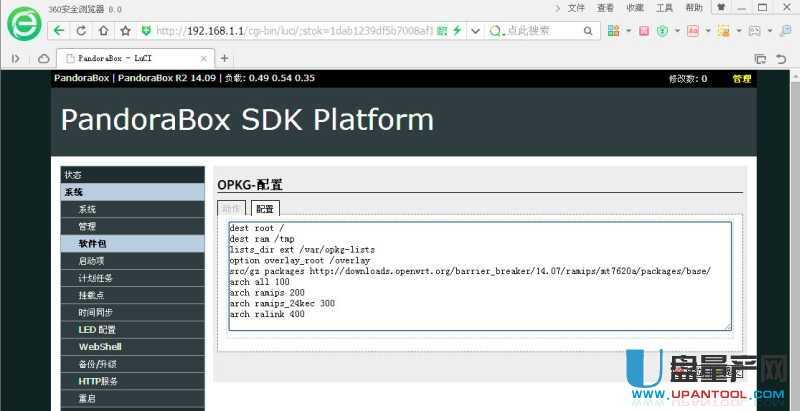The width and height of the screenshot is (800, 411).
Task: Click the 360 browser logo
Action: coord(23,23)
